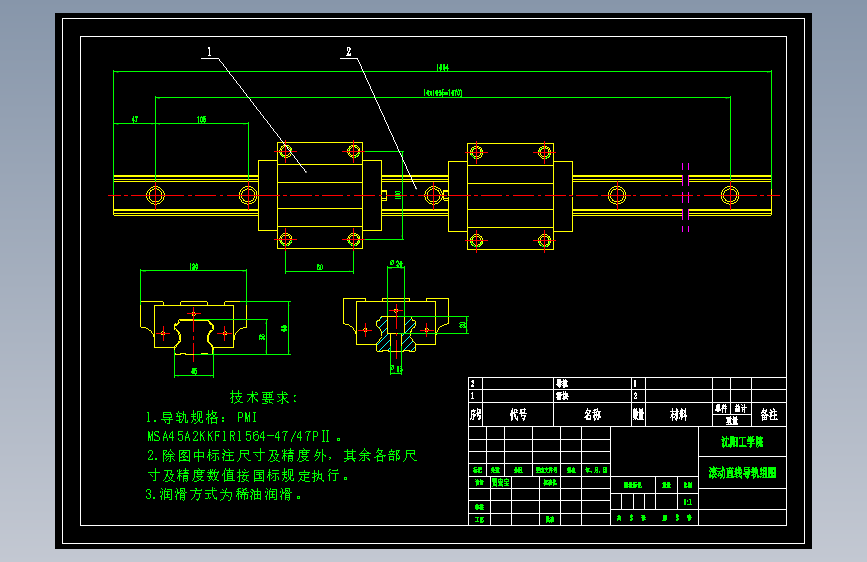This screenshot has width=867, height=562.
Task: Select the 45 dimension under section view
Action: pos(194,371)
